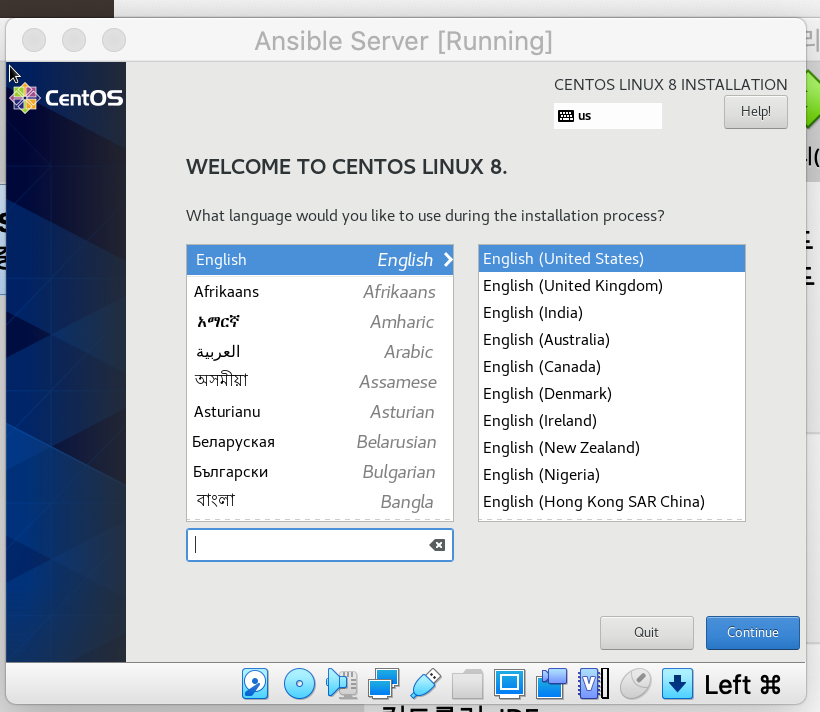Choose English (Canada) locale

click(x=612, y=367)
